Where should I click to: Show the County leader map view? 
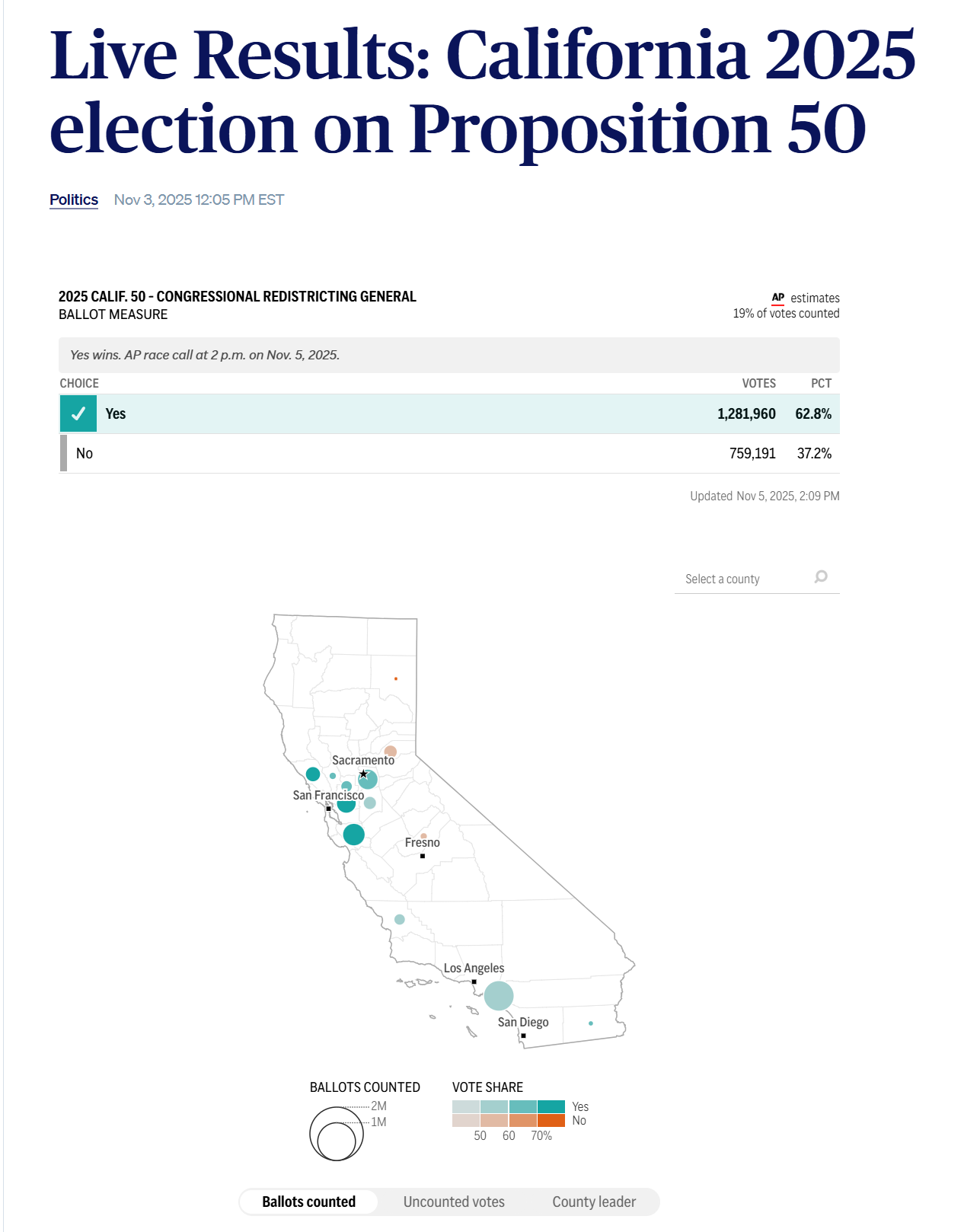594,1202
